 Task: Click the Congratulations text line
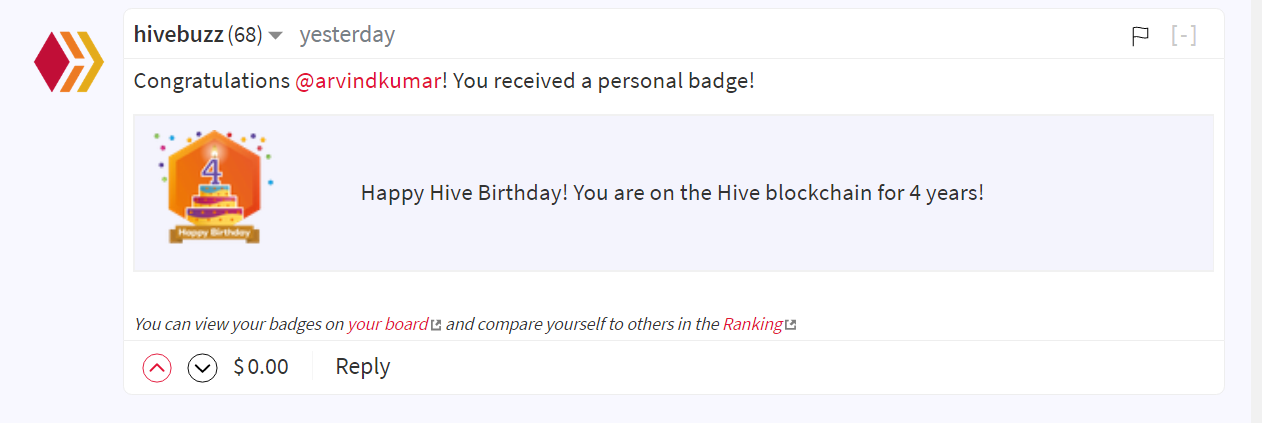click(x=444, y=81)
